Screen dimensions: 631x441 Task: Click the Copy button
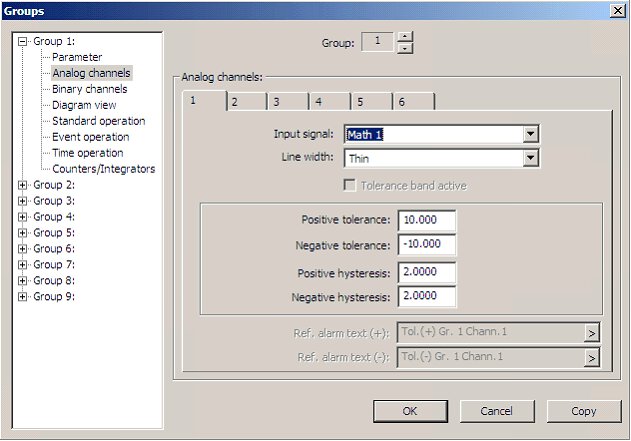tap(584, 411)
